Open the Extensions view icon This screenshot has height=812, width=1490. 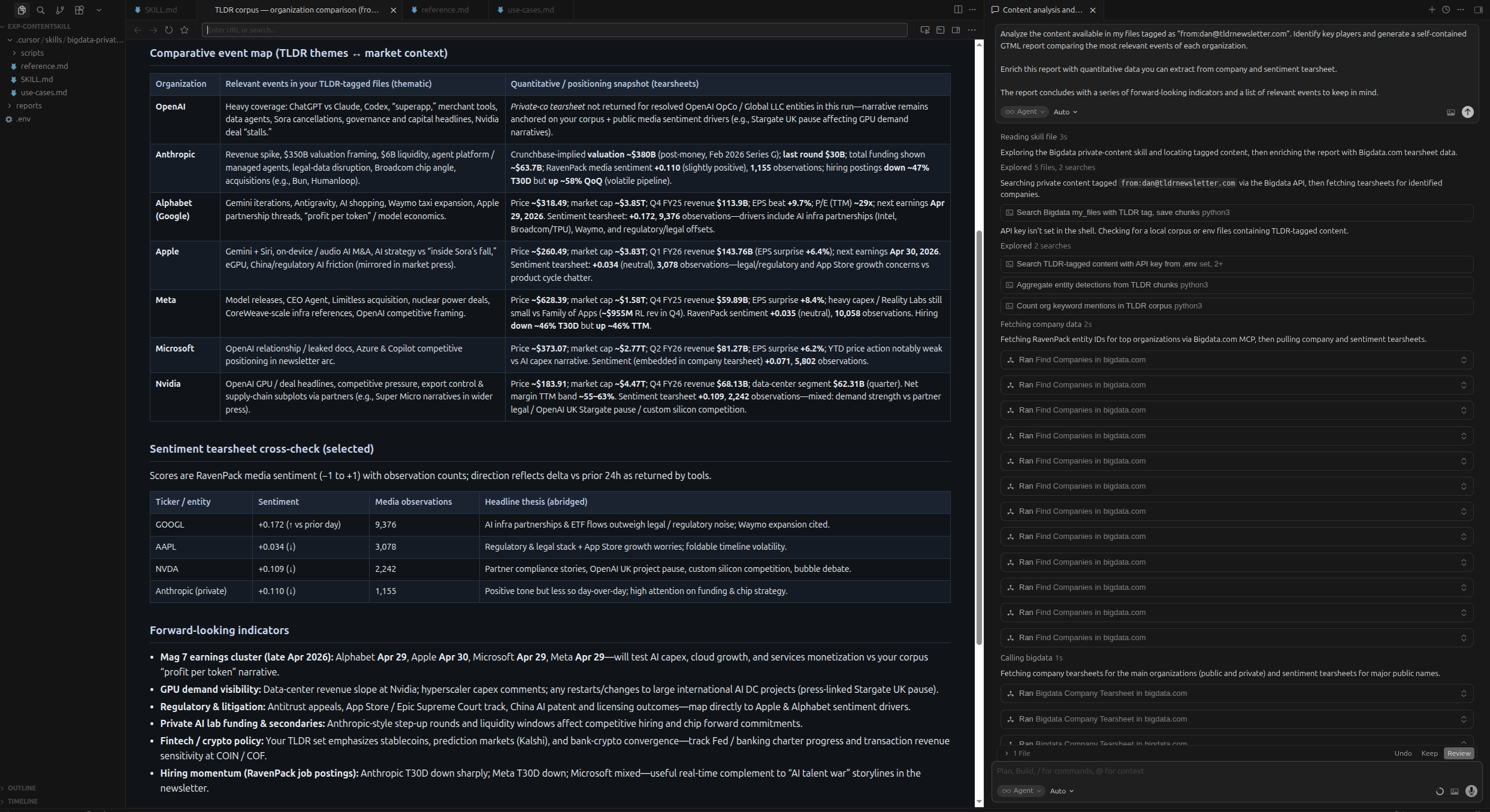tap(79, 10)
